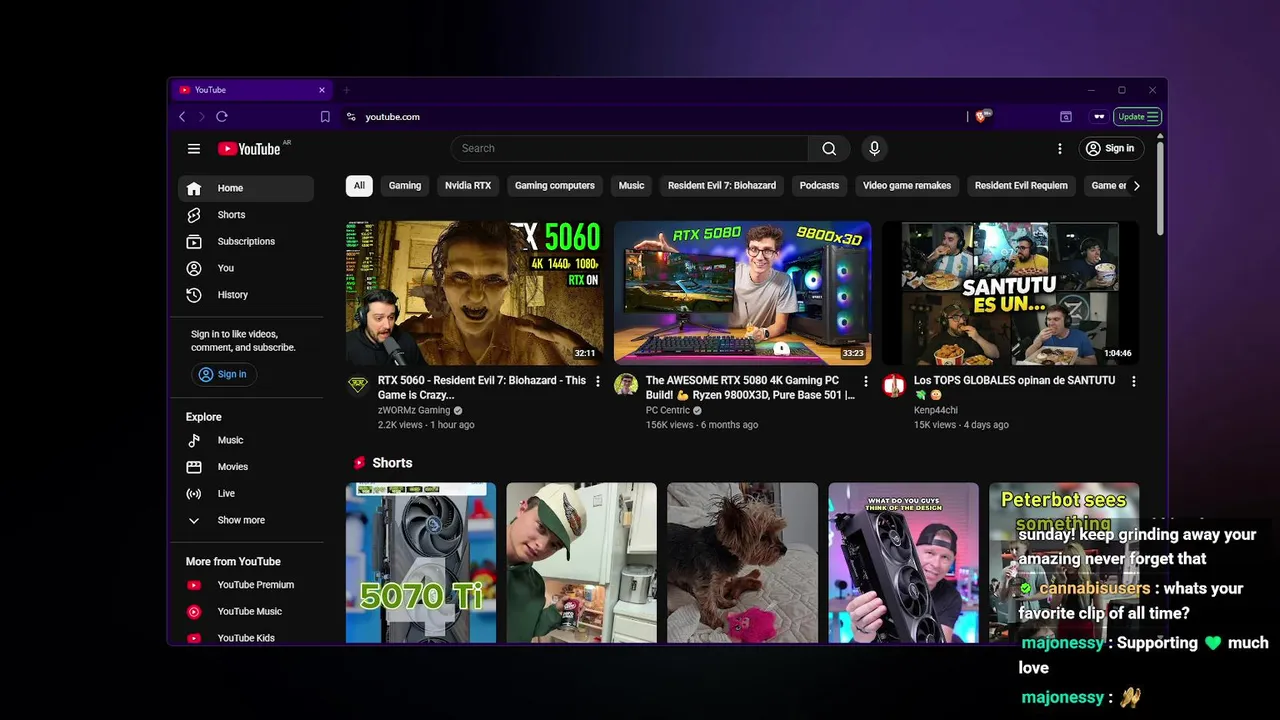Open the 5070 Ti short
Viewport: 1280px width, 720px height.
coord(421,563)
